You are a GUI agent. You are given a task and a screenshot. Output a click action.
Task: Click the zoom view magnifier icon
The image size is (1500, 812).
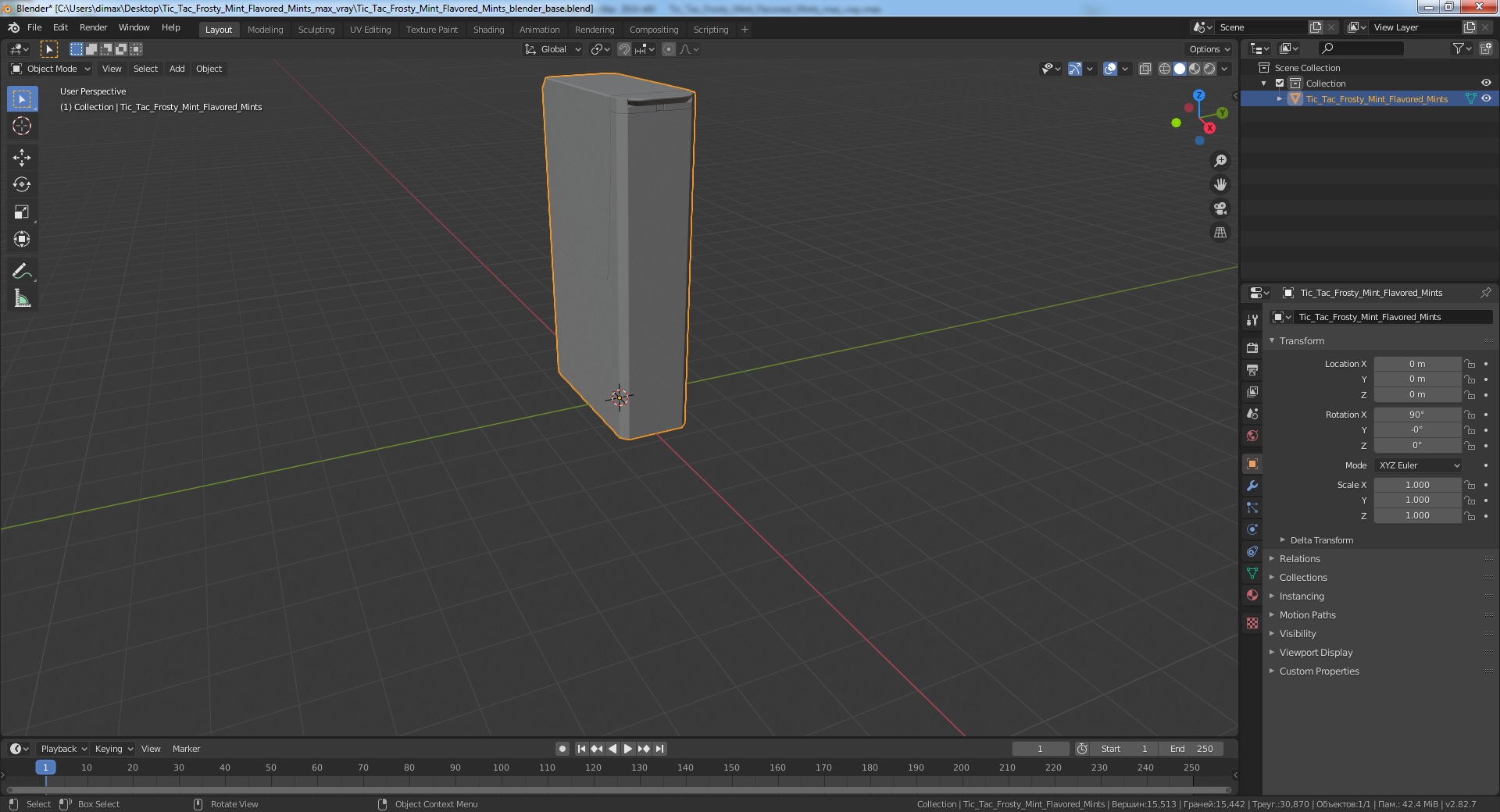[1220, 161]
